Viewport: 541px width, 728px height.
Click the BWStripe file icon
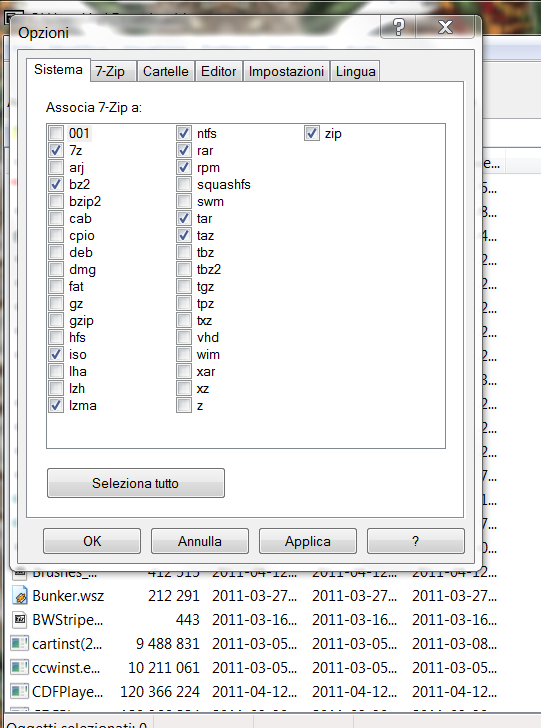point(20,619)
